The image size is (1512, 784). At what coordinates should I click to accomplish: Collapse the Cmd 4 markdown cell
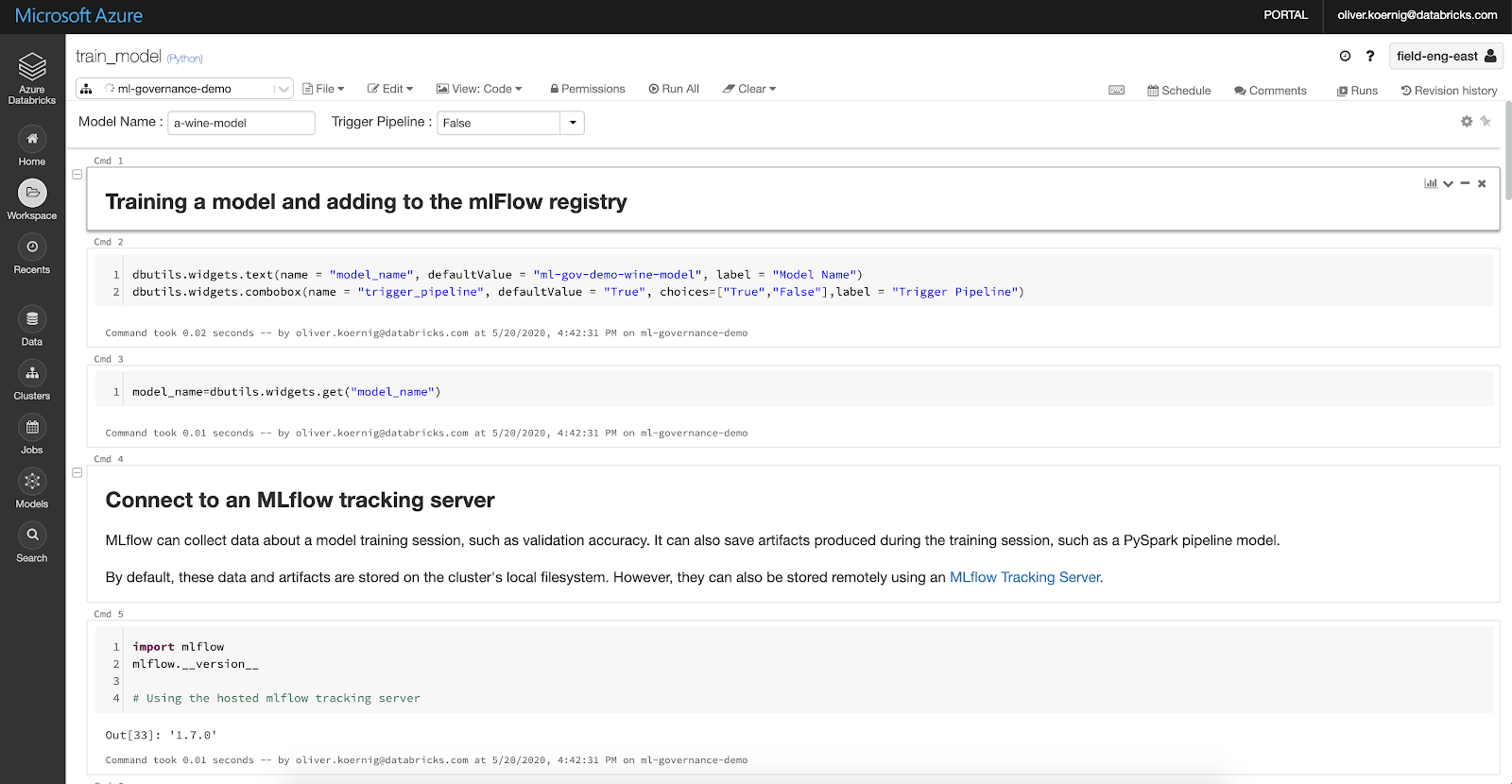pyautogui.click(x=77, y=472)
